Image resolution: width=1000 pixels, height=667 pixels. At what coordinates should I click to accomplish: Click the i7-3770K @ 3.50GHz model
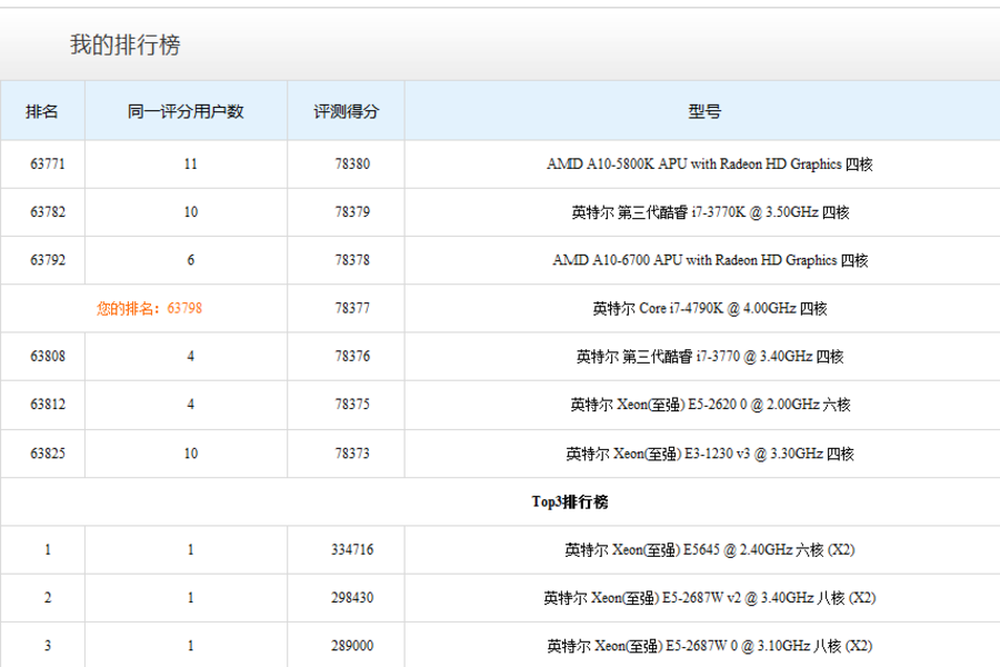(710, 212)
